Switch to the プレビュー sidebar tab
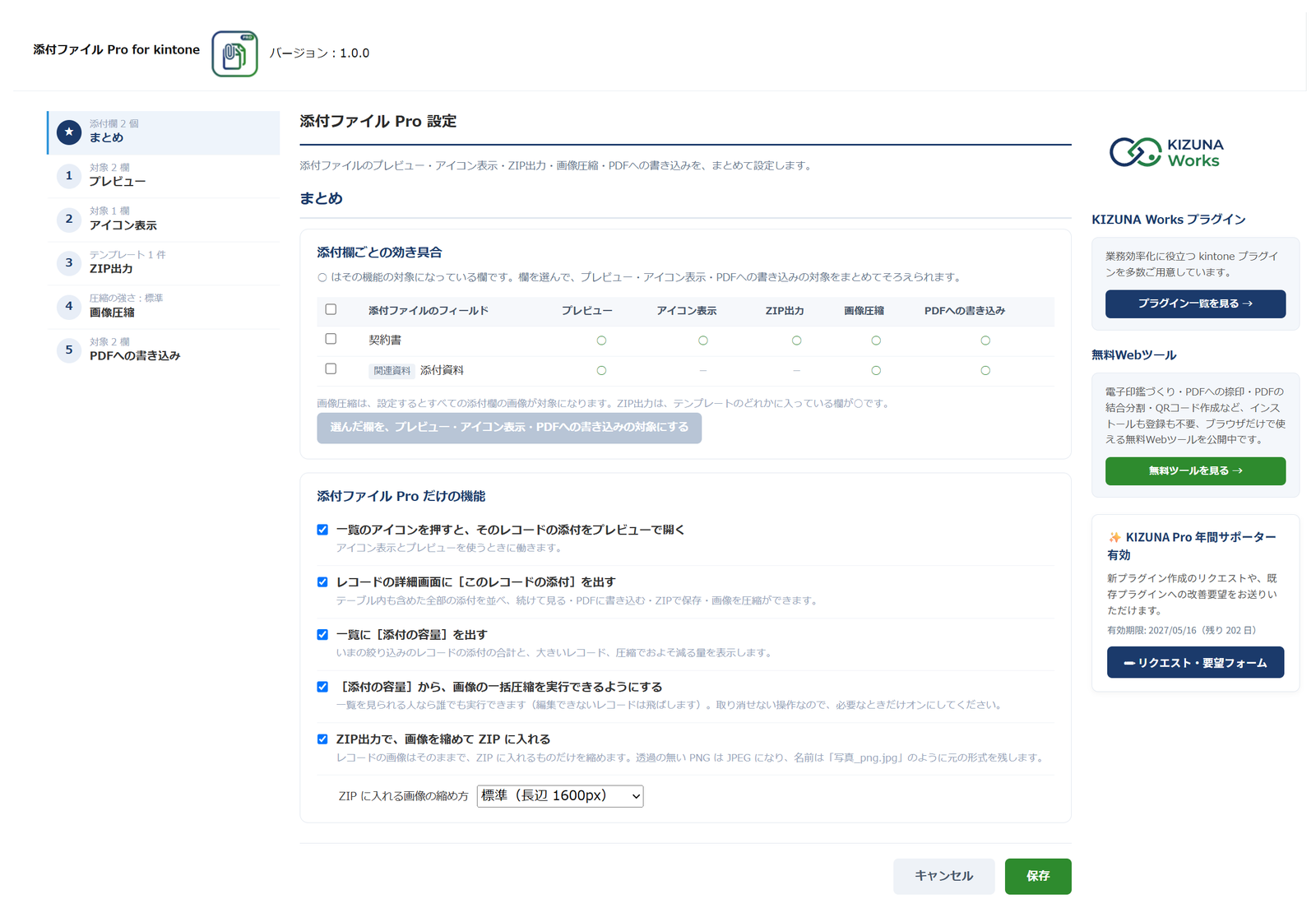The width and height of the screenshot is (1316, 908). tap(164, 176)
